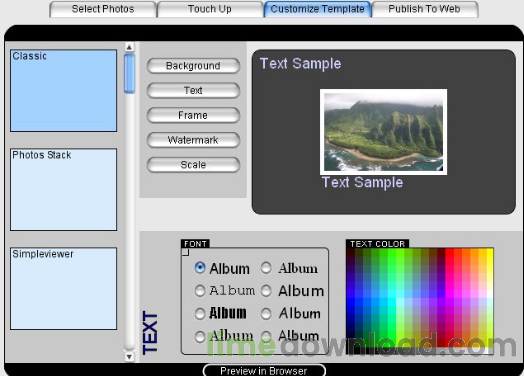Screen dimensions: 524x376
Task: Open Watermark options
Action: [193, 140]
